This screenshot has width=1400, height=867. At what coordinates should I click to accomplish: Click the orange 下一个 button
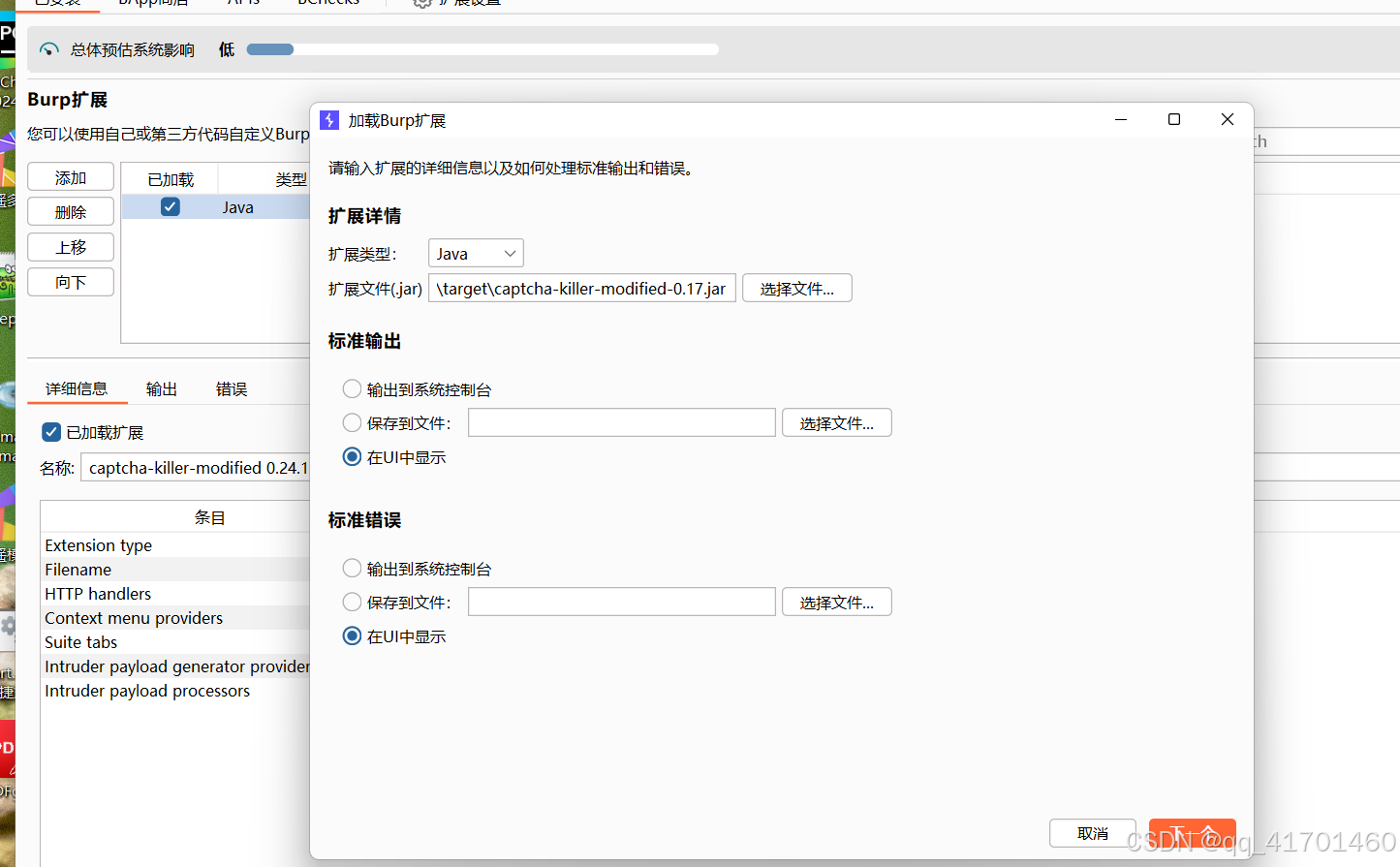[1193, 833]
